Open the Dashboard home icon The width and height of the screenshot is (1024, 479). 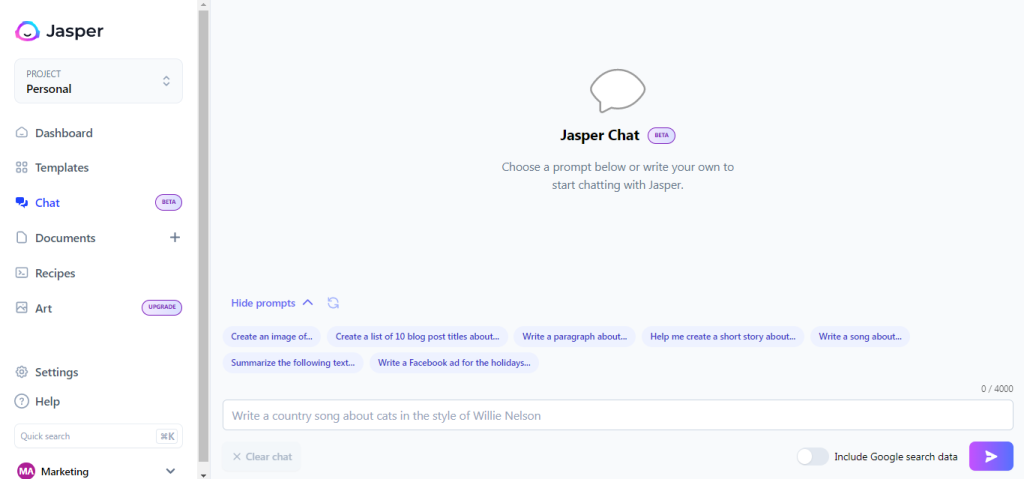[22, 133]
